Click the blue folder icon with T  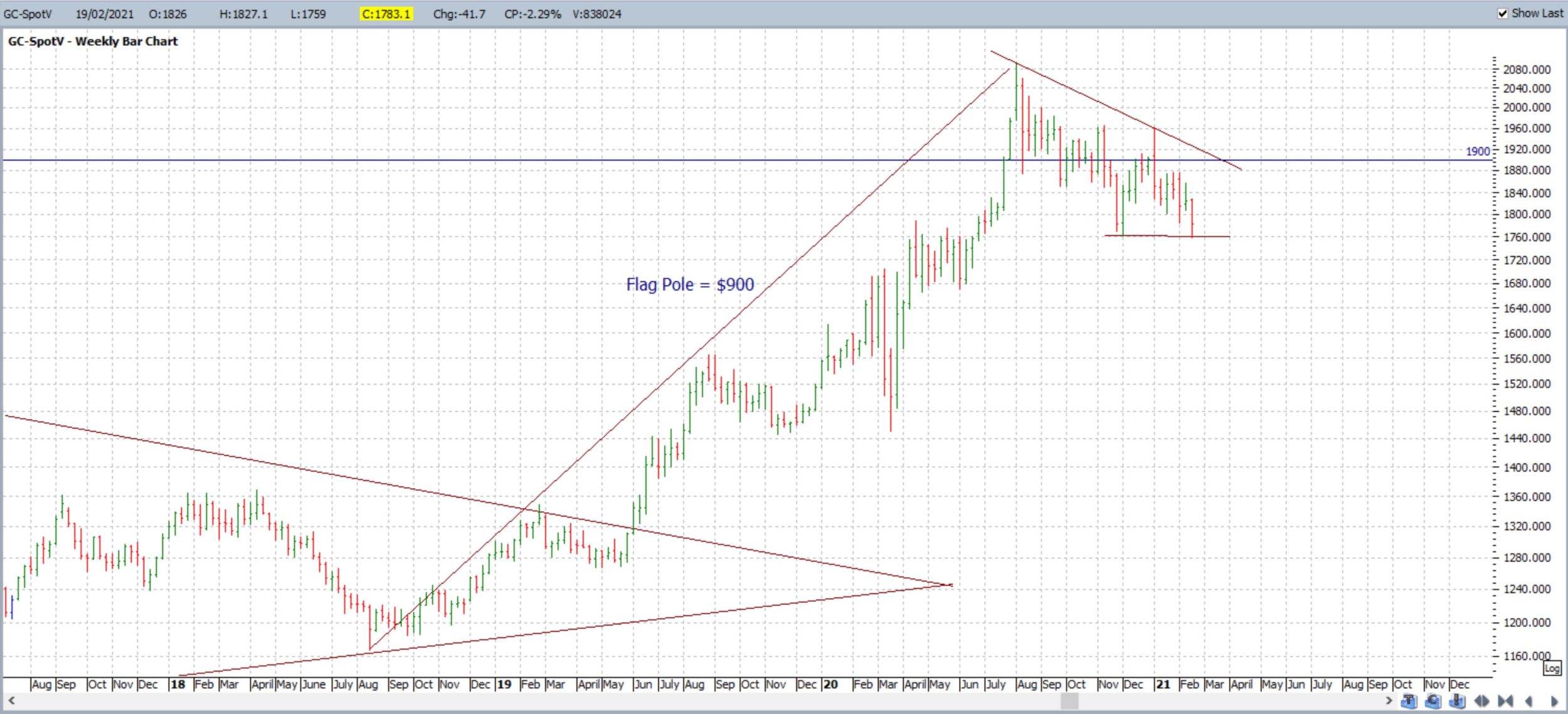[1409, 700]
